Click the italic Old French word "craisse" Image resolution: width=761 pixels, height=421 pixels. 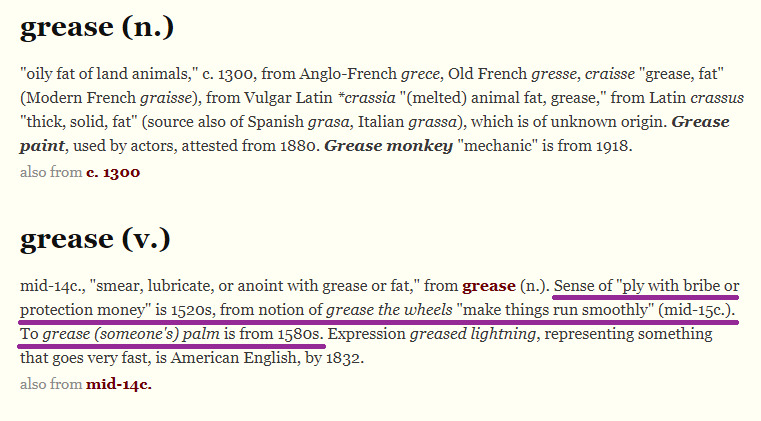(x=584, y=74)
